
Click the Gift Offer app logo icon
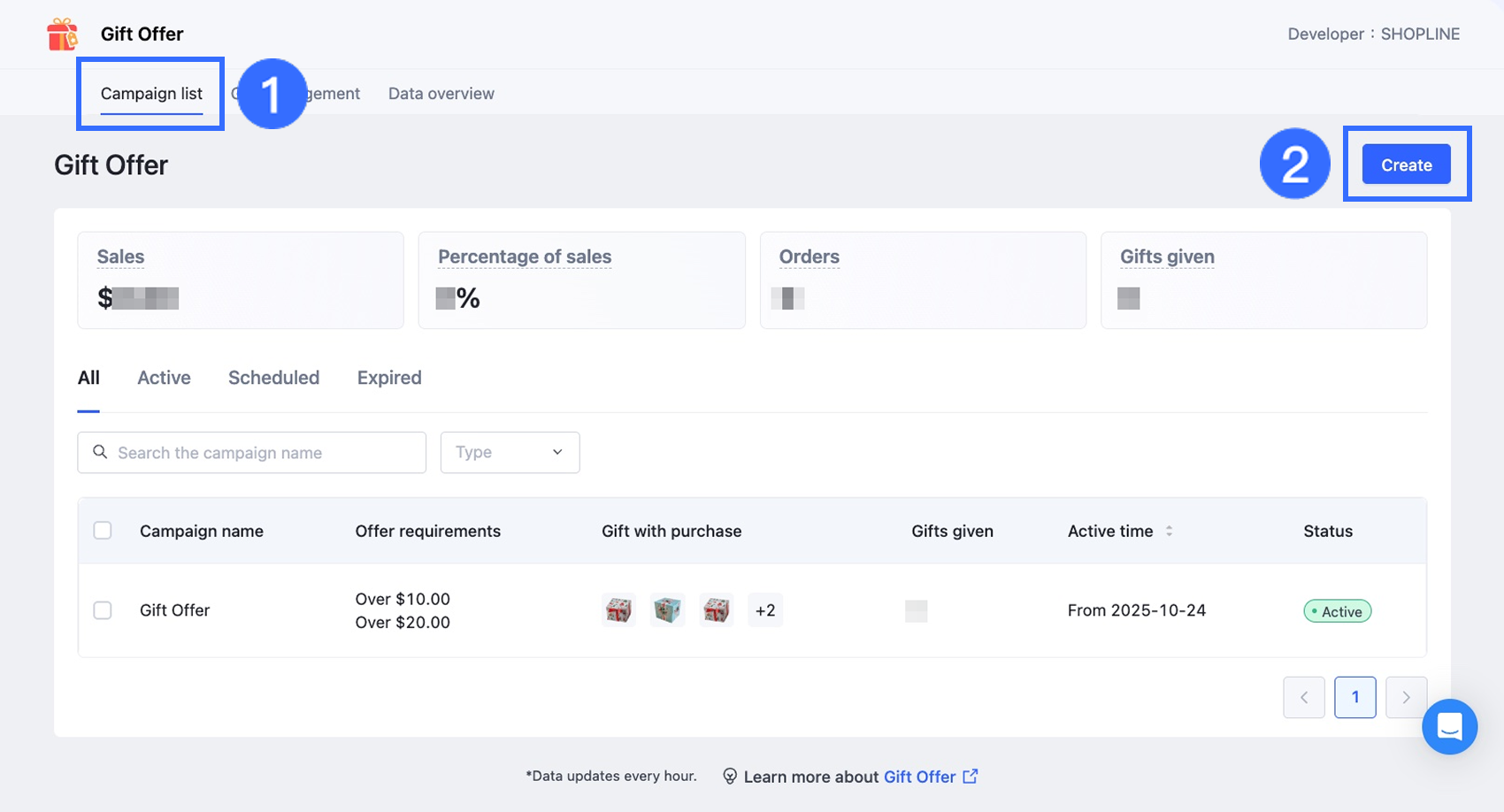63,34
